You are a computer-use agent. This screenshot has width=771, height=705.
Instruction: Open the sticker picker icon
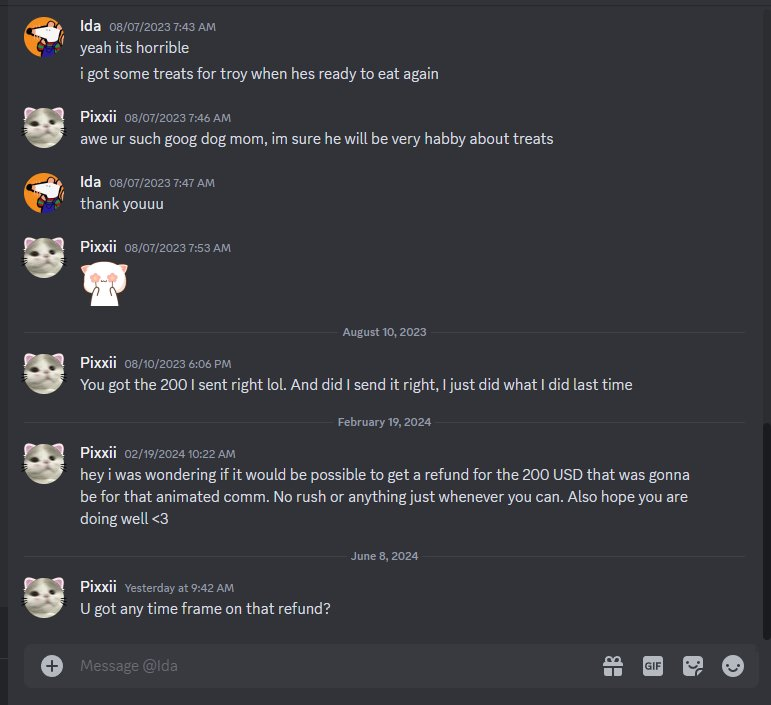[x=693, y=666]
